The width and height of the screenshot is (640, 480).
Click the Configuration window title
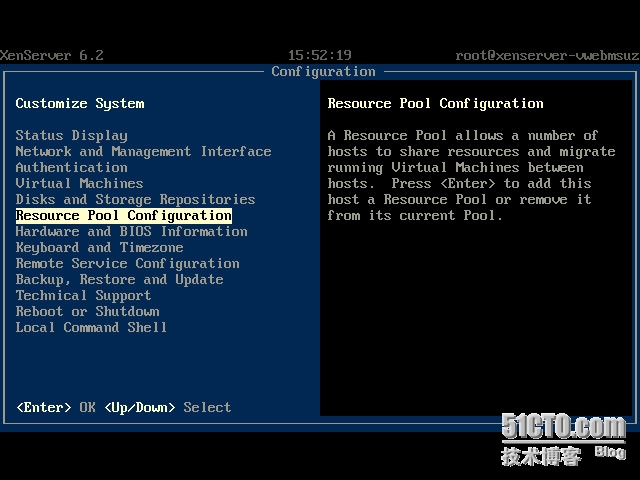[x=323, y=71]
